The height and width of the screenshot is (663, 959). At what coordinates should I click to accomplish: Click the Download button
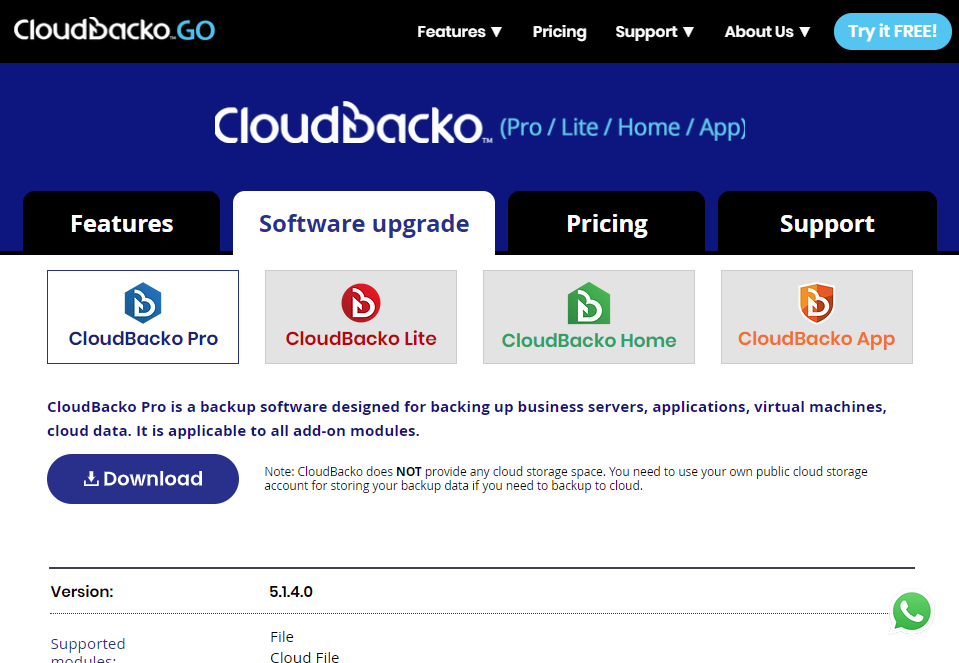[x=143, y=479]
